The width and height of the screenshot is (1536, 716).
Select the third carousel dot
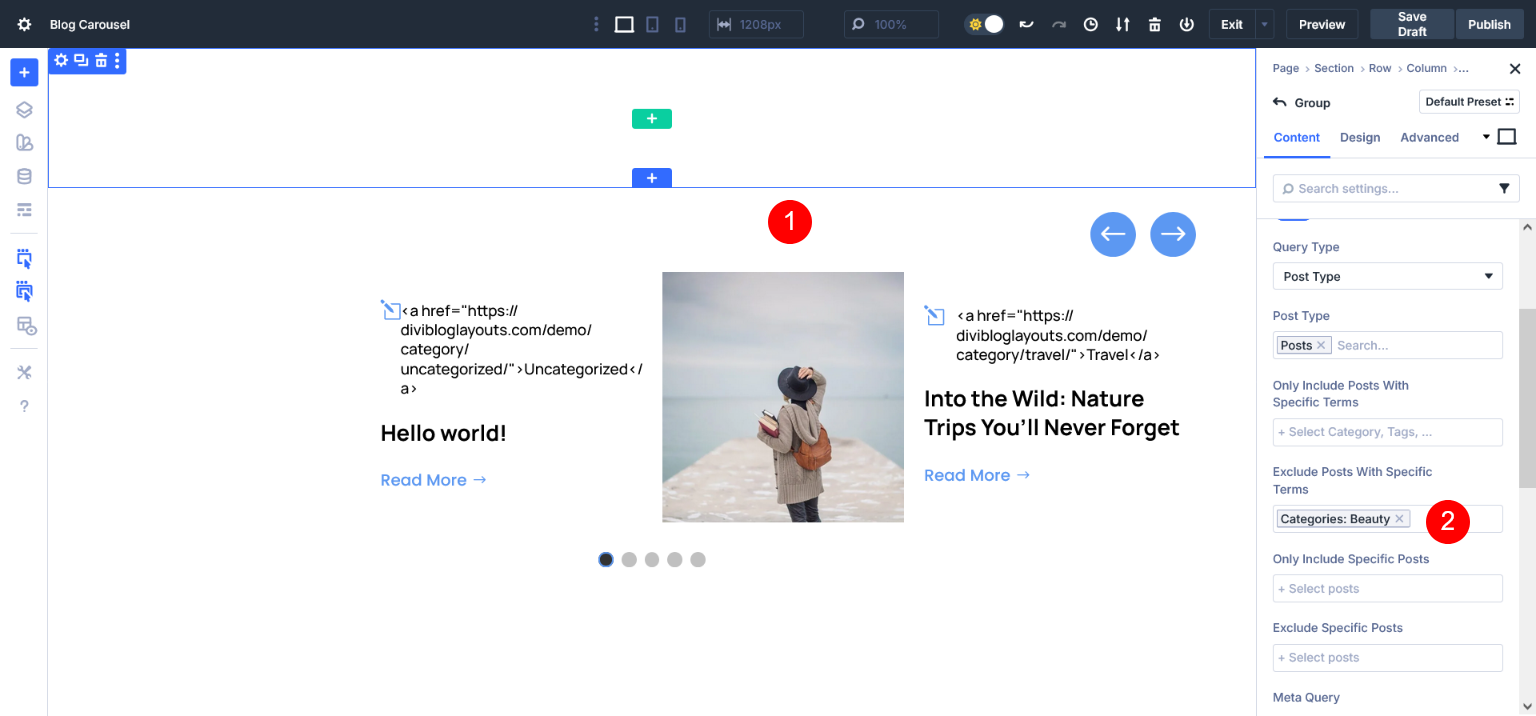coord(652,559)
